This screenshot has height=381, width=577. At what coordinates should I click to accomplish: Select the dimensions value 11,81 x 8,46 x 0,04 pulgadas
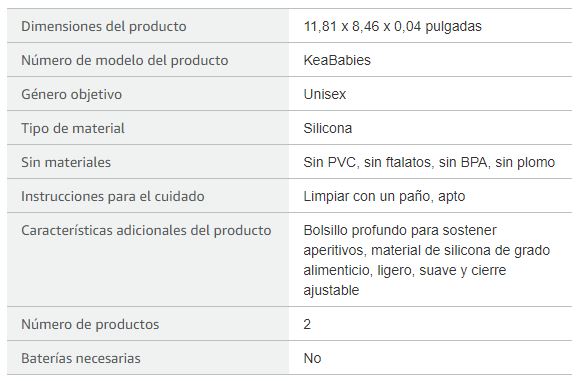coord(393,27)
